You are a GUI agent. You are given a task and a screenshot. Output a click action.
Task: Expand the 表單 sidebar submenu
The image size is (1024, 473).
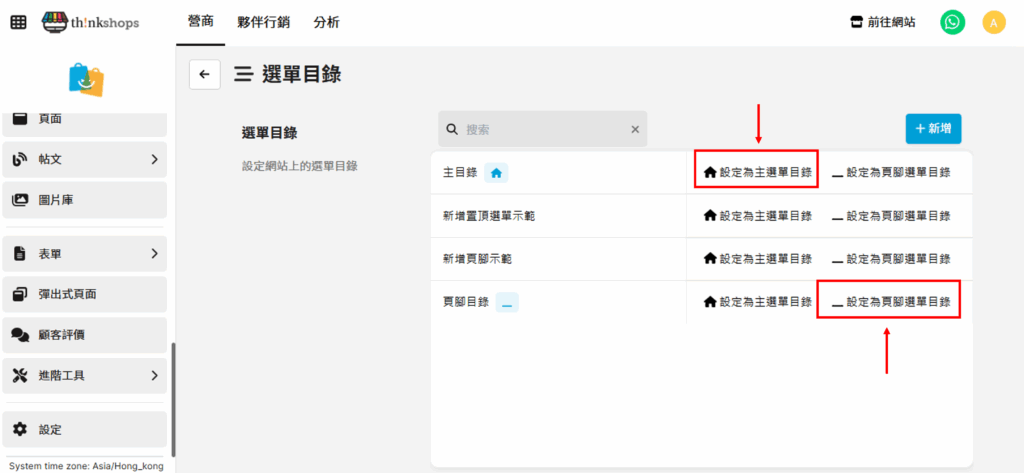154,254
